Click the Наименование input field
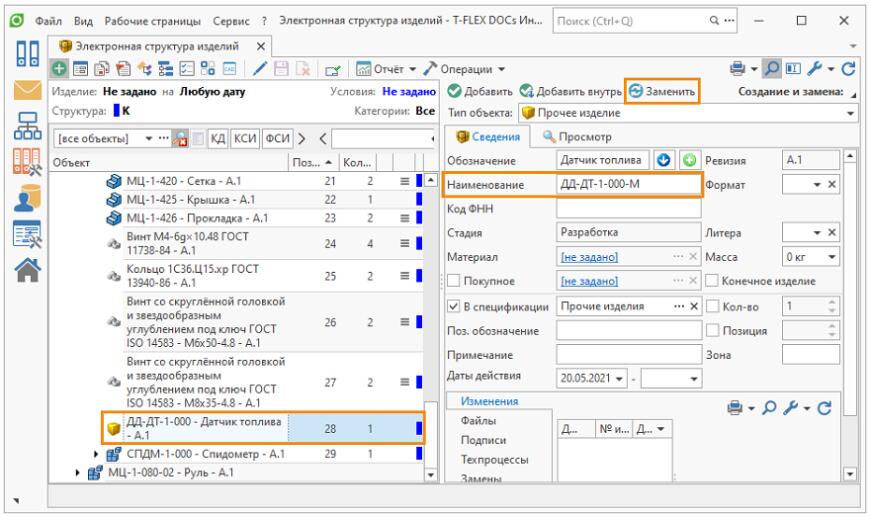Screen dimensions: 870x517 (629, 185)
